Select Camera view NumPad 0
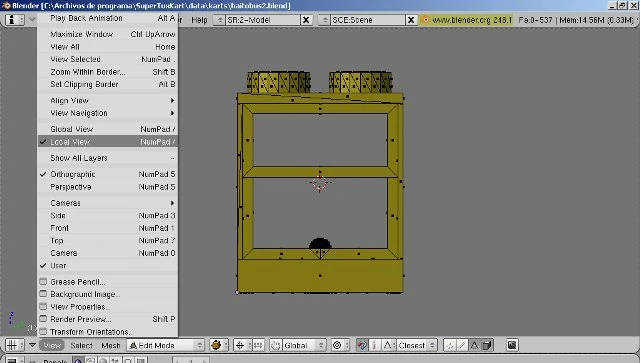The width and height of the screenshot is (640, 363). point(108,253)
